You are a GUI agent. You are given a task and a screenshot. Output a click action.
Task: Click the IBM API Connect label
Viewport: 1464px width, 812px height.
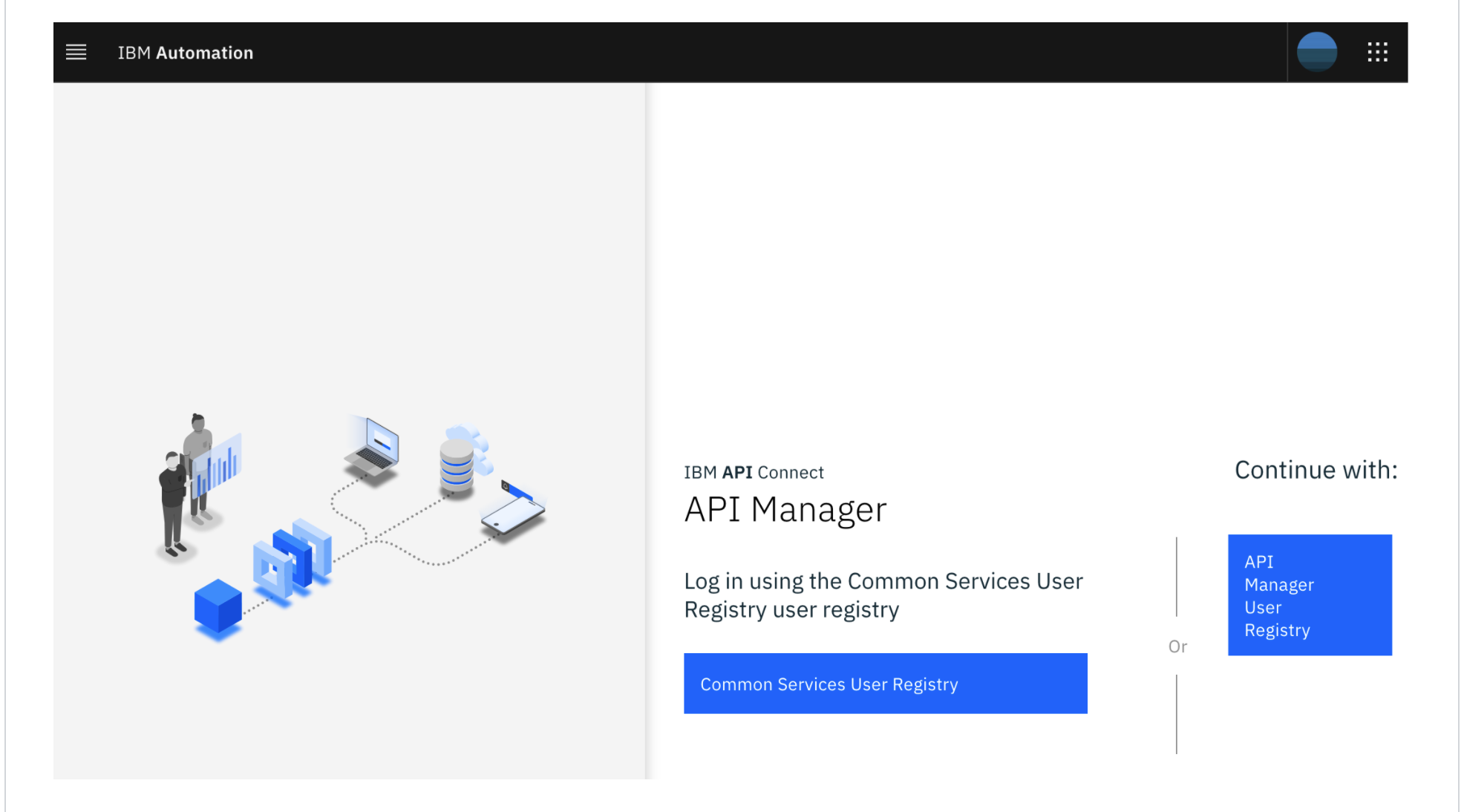click(x=754, y=472)
